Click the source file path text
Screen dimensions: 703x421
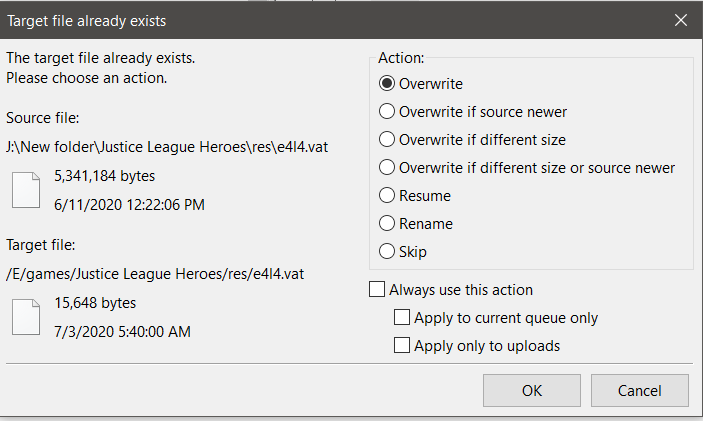pos(167,147)
